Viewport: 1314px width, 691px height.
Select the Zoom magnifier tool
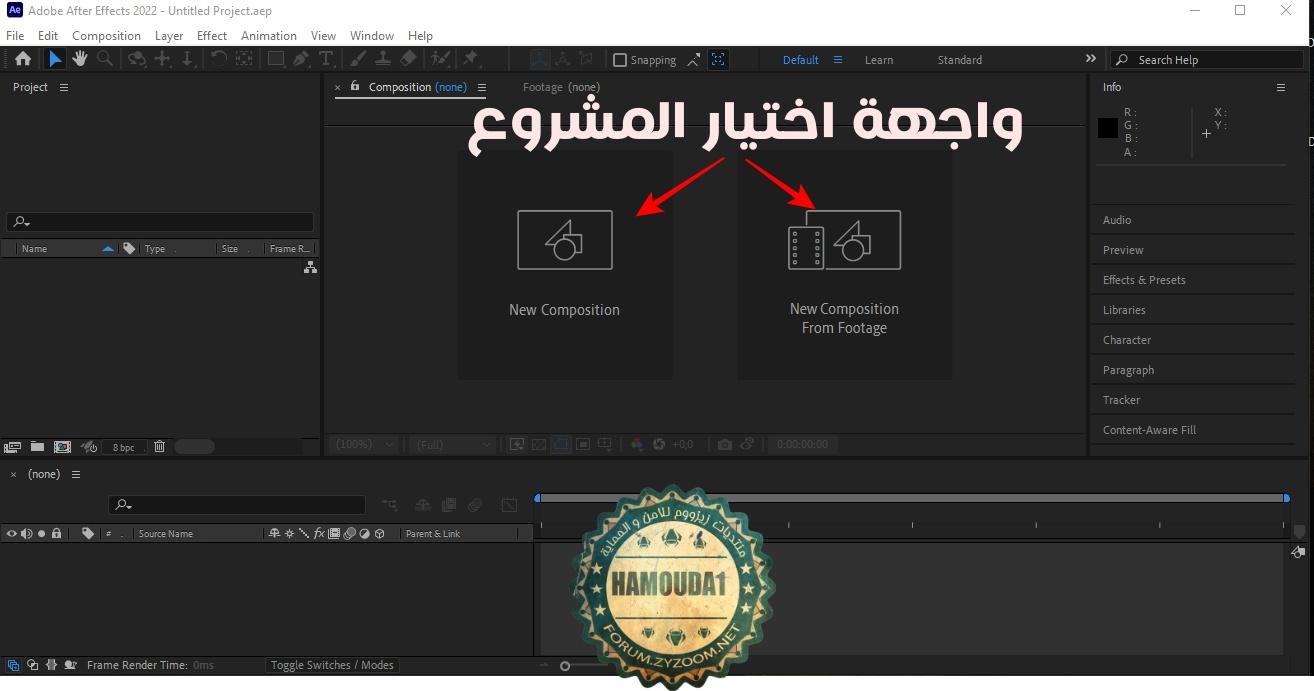[105, 59]
